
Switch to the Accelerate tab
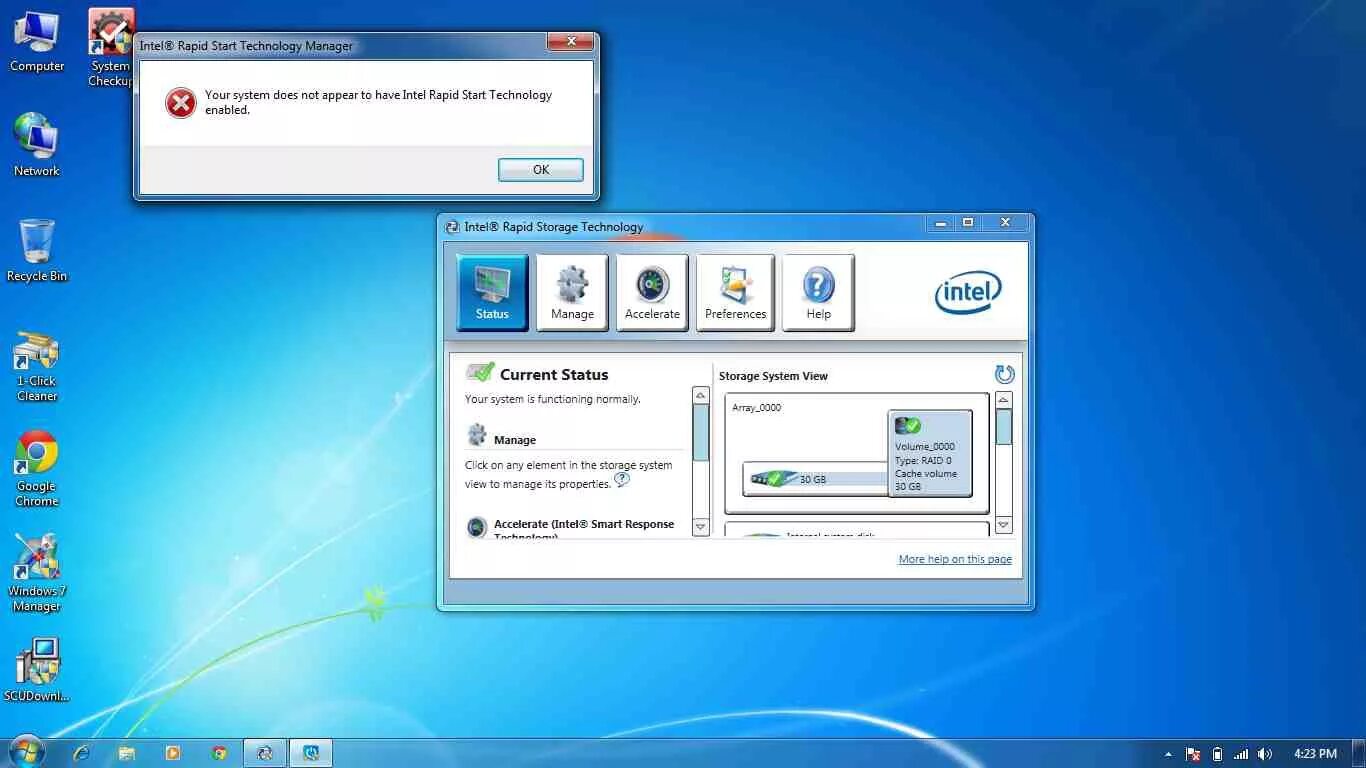coord(652,292)
